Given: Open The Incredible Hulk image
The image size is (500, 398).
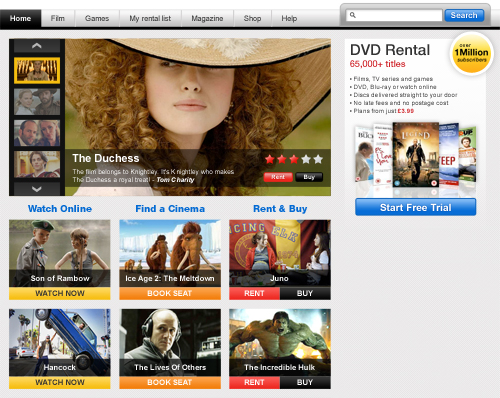Looking at the screenshot, I should pyautogui.click(x=280, y=343).
